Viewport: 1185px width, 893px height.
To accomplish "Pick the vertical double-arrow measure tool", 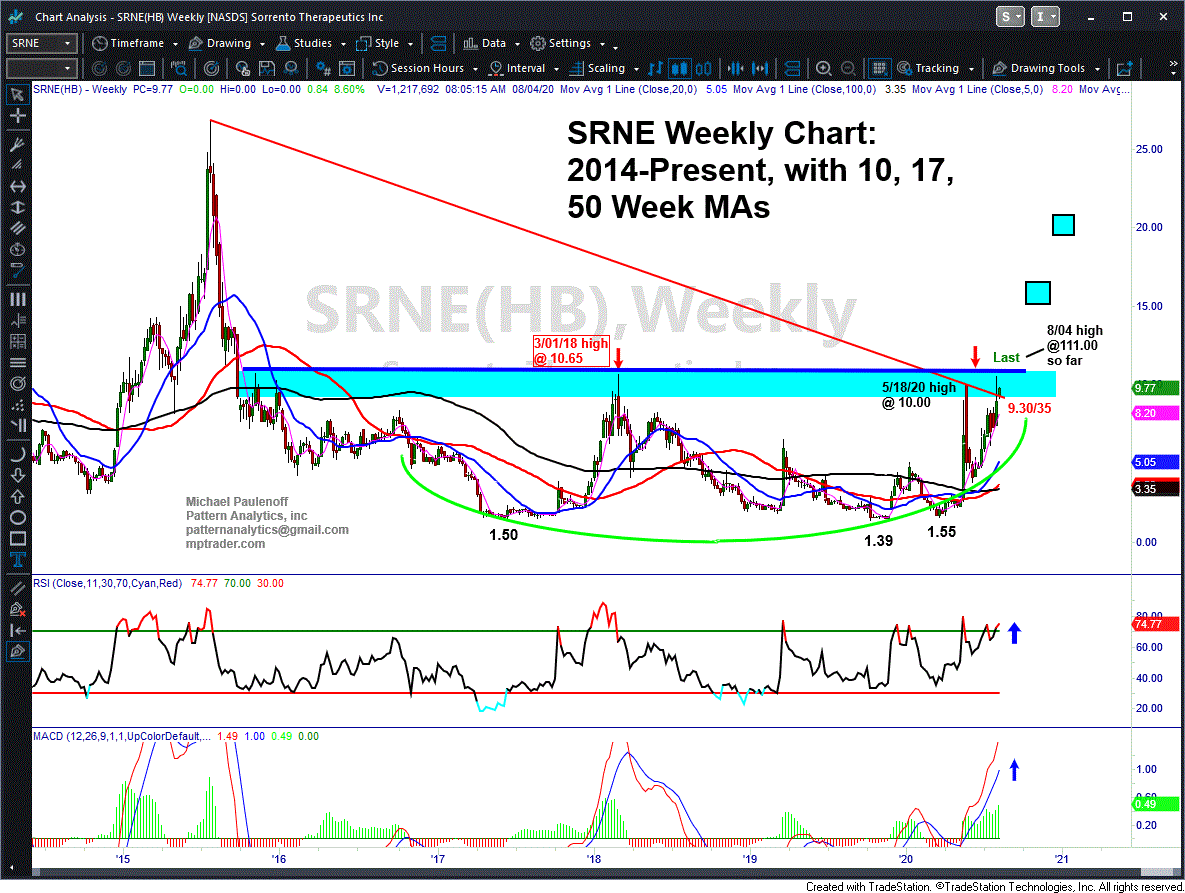I will [x=17, y=207].
